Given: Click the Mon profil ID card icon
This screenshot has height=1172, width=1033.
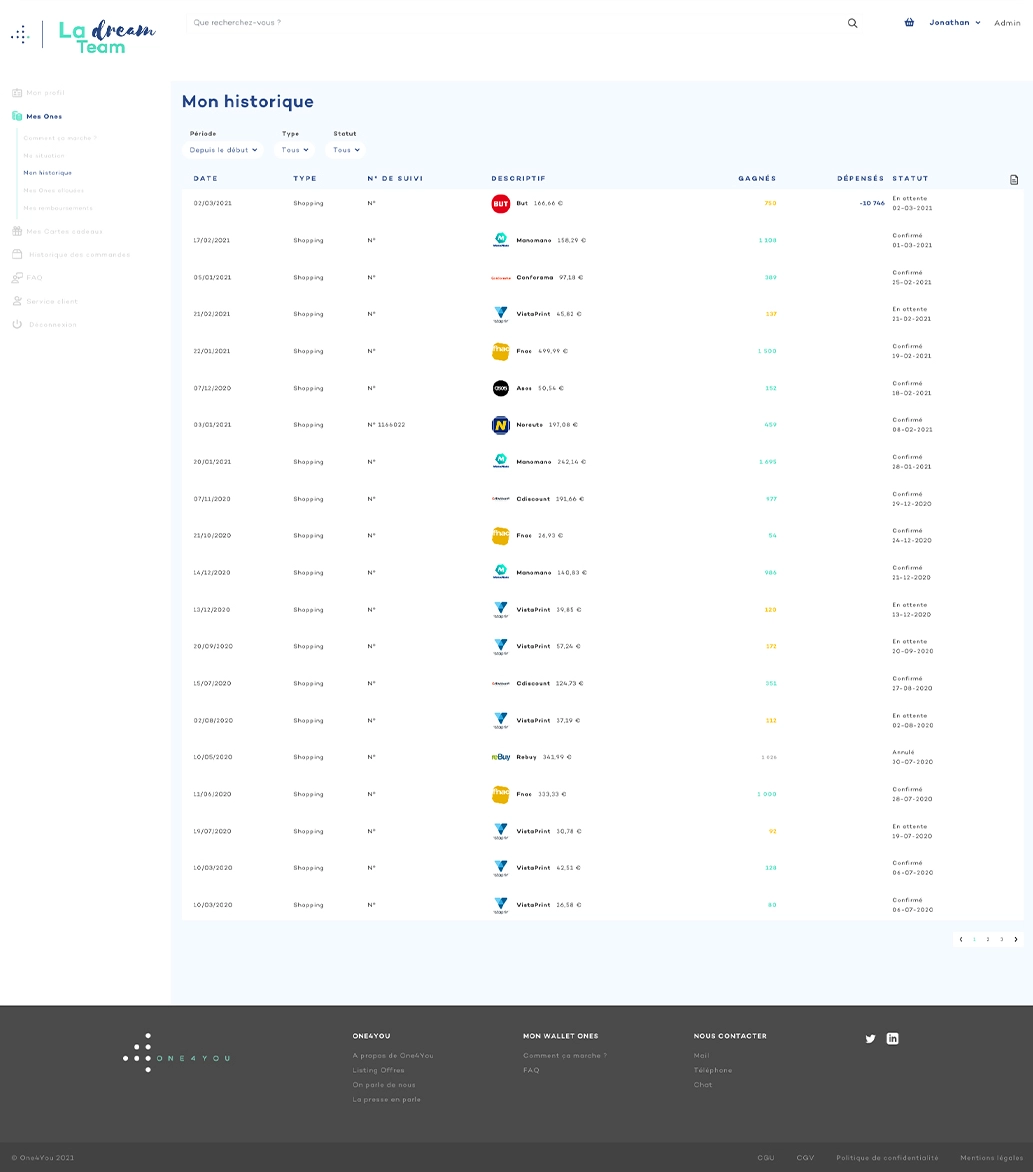Looking at the screenshot, I should pos(16,93).
